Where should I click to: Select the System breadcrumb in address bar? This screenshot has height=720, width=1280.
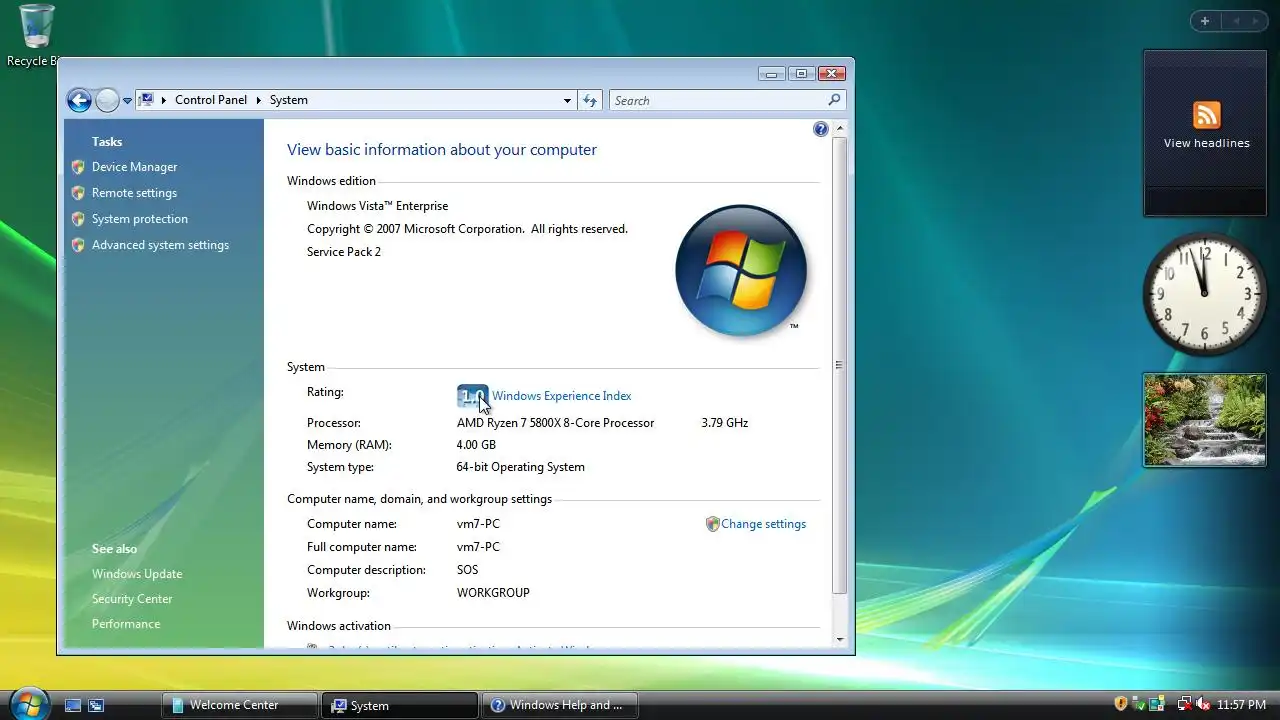tap(289, 100)
